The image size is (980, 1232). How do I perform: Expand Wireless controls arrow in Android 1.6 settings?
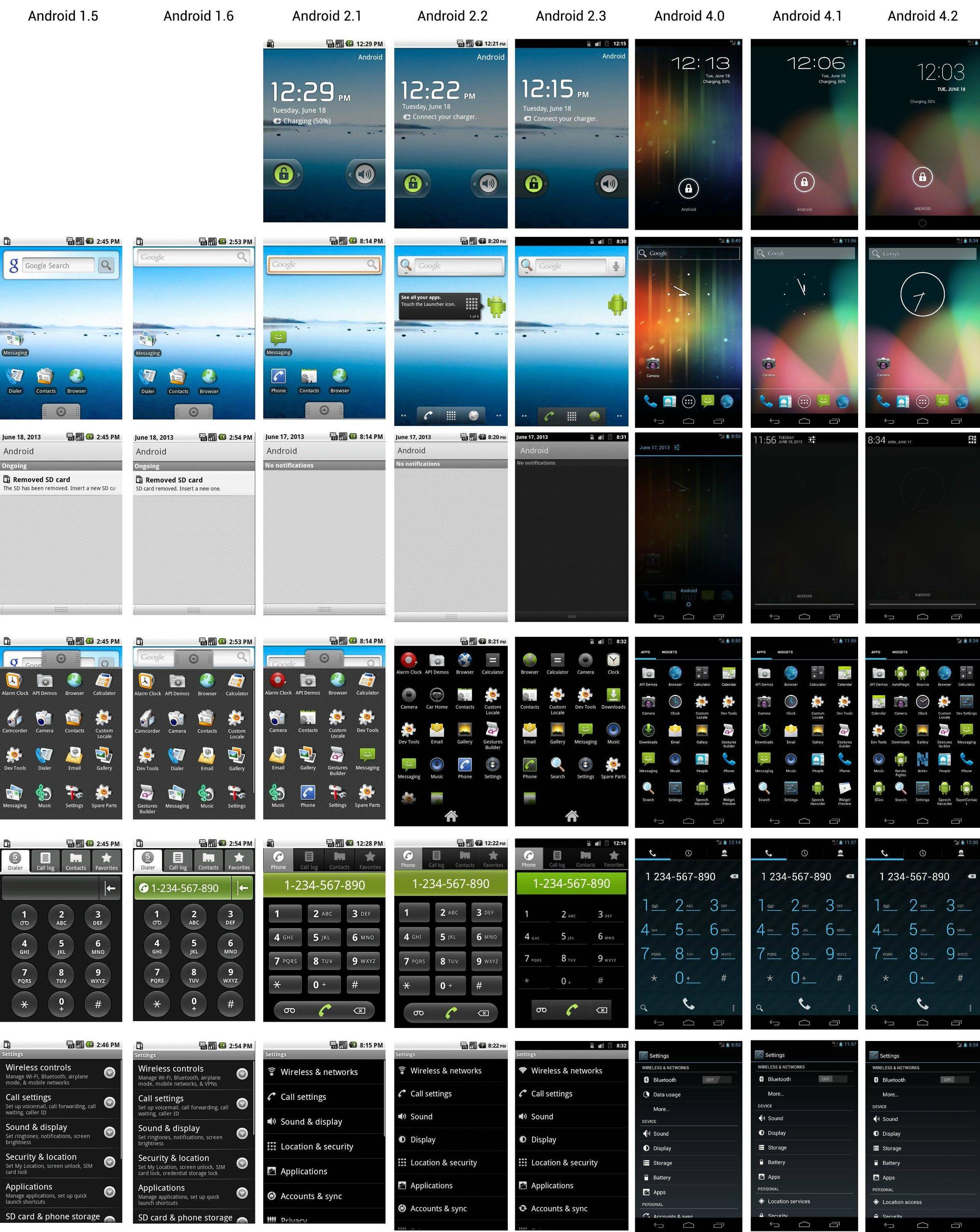[x=242, y=1074]
